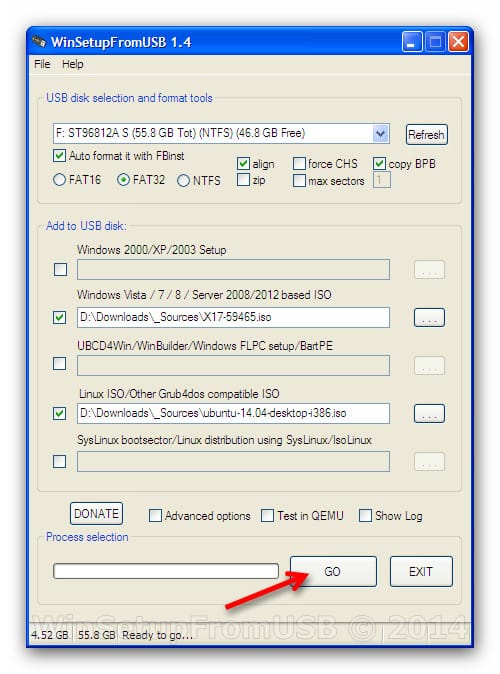The image size is (500, 674).
Task: Browse for Linux ISO file
Action: click(x=429, y=413)
